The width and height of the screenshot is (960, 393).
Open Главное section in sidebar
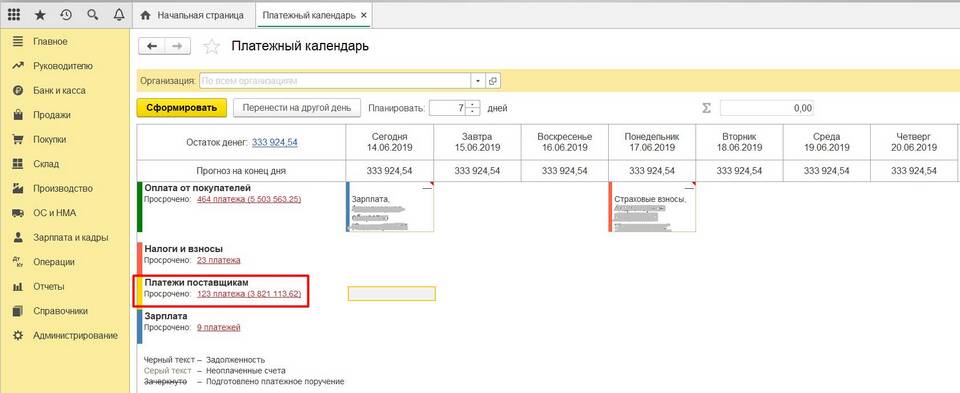click(x=50, y=42)
